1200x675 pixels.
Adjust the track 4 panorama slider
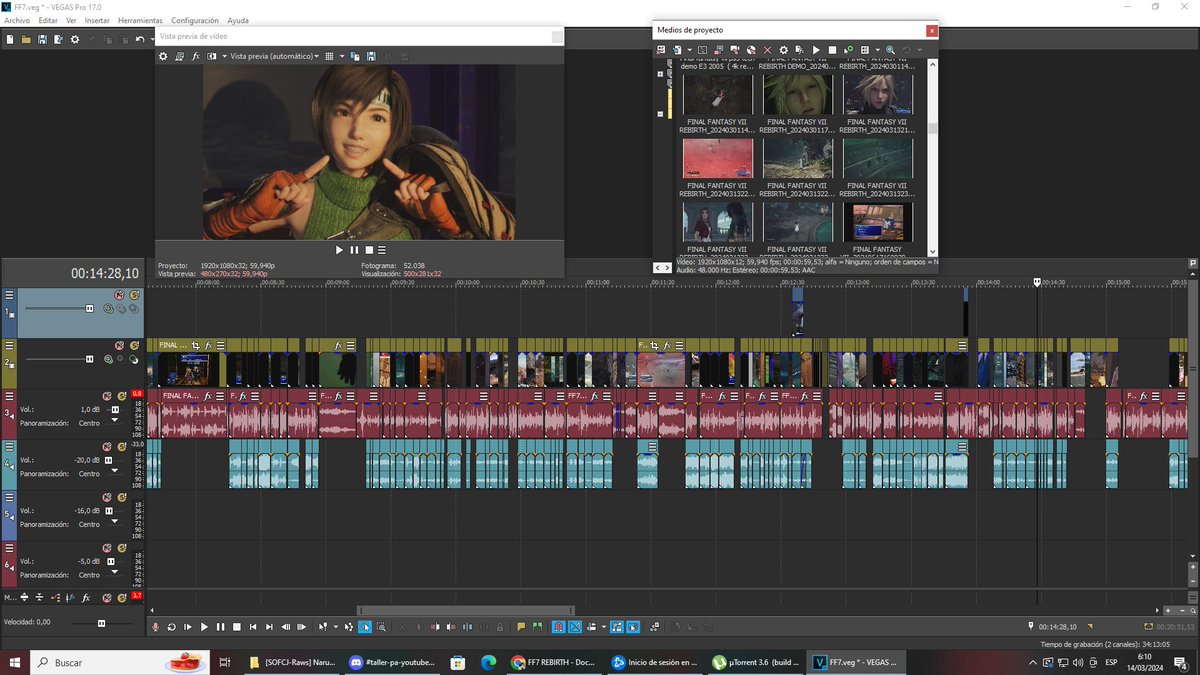coord(114,471)
